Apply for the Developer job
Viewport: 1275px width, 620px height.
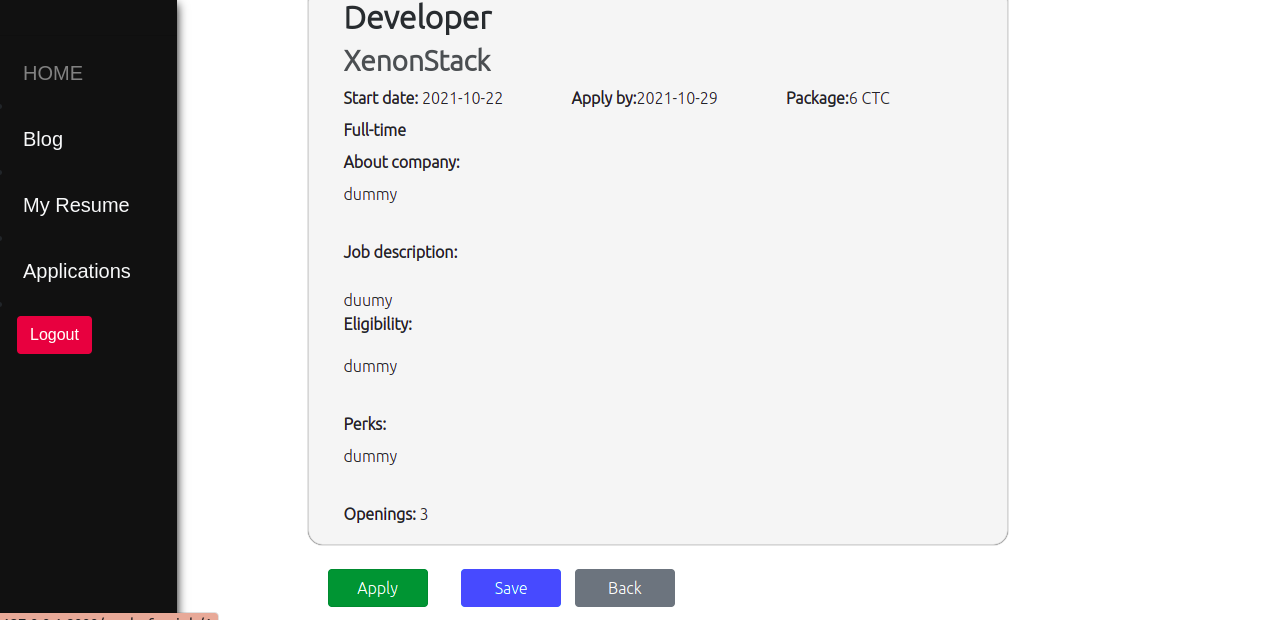pos(377,588)
